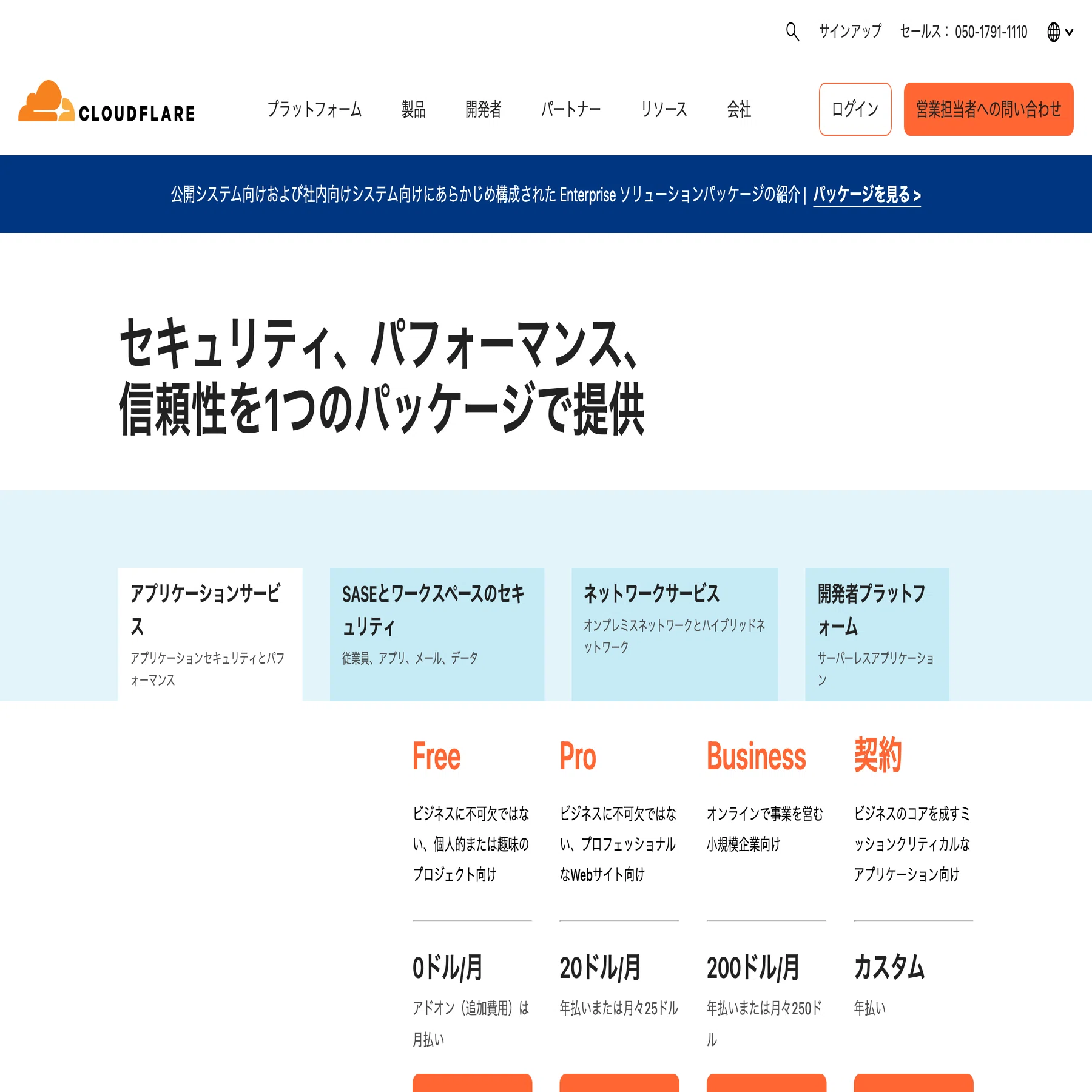Switch to SASEとワークスペースのセキュリティ tab
This screenshot has height=1092, width=1092.
click(x=437, y=635)
